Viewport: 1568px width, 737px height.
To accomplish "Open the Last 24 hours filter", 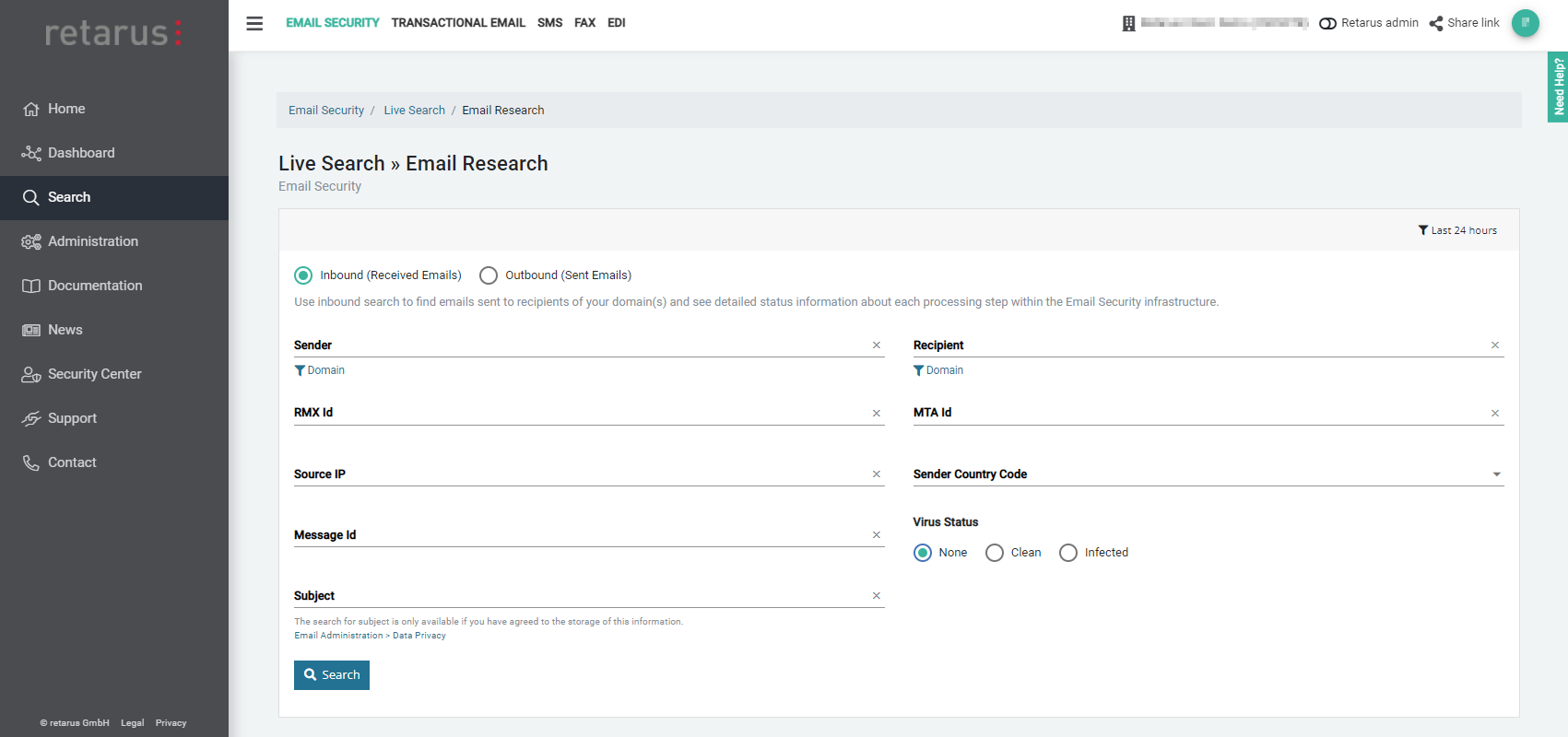I will point(1457,230).
